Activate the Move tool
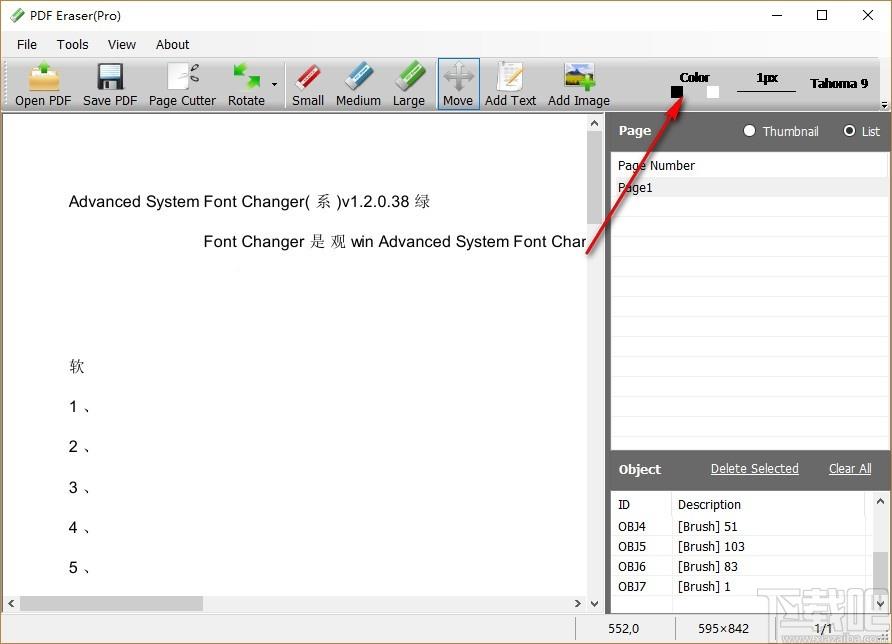This screenshot has width=892, height=644. [458, 84]
